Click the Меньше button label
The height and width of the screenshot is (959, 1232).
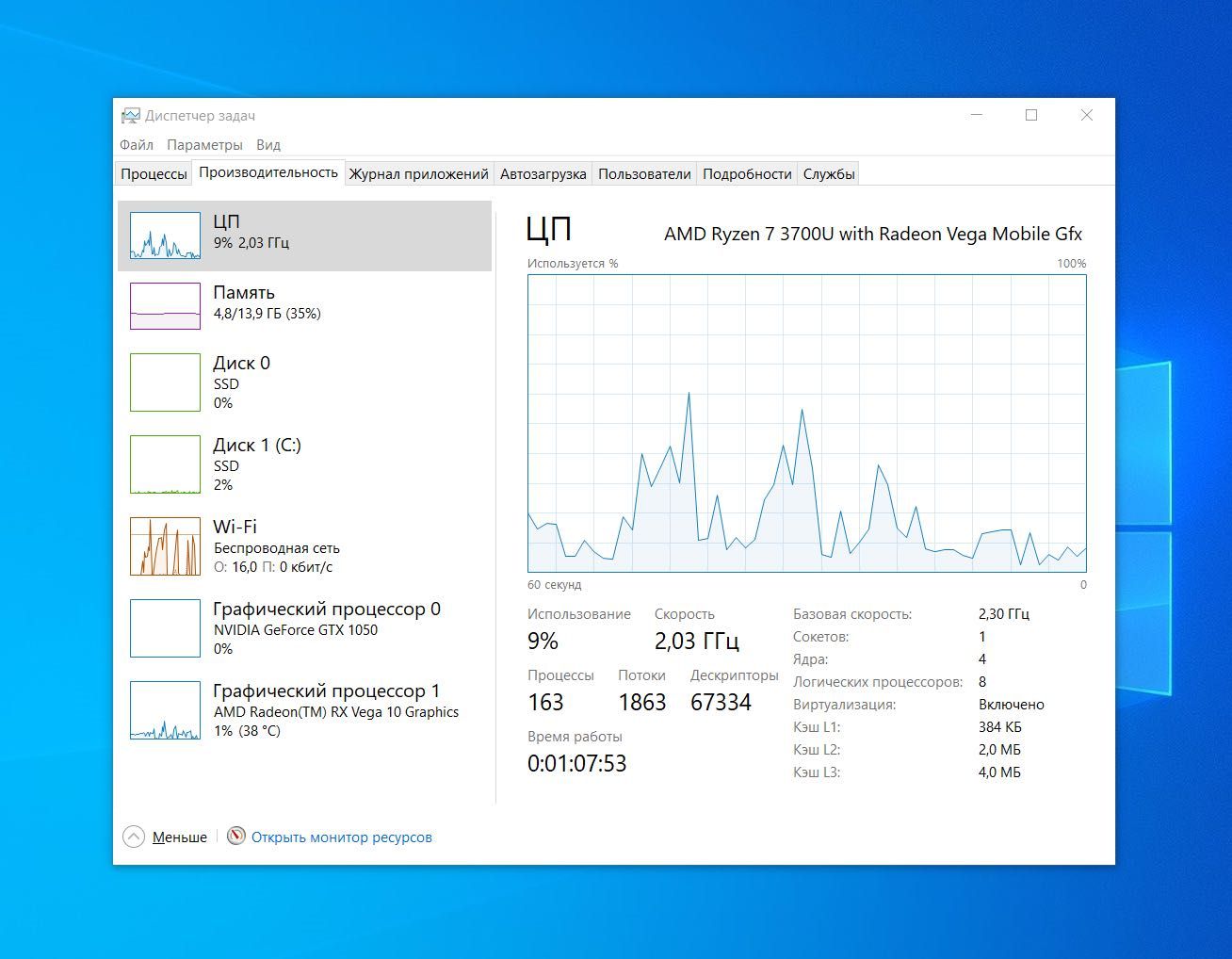[180, 837]
